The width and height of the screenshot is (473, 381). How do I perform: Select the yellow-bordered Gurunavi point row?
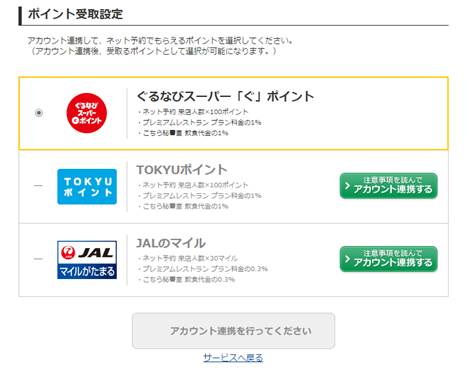click(233, 113)
